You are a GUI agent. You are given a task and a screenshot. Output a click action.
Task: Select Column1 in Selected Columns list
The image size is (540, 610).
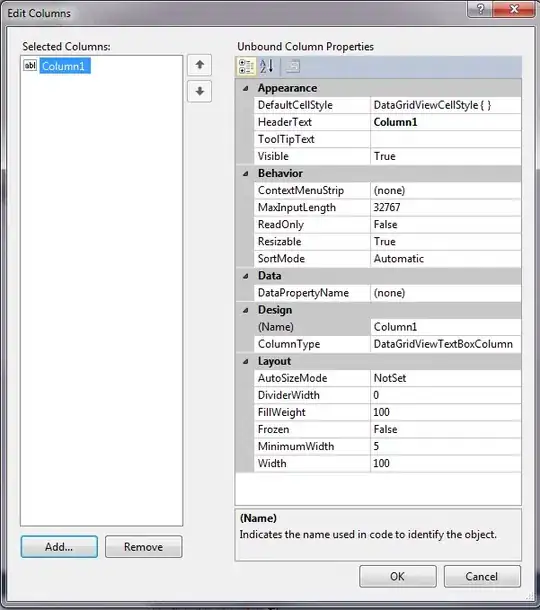65,66
